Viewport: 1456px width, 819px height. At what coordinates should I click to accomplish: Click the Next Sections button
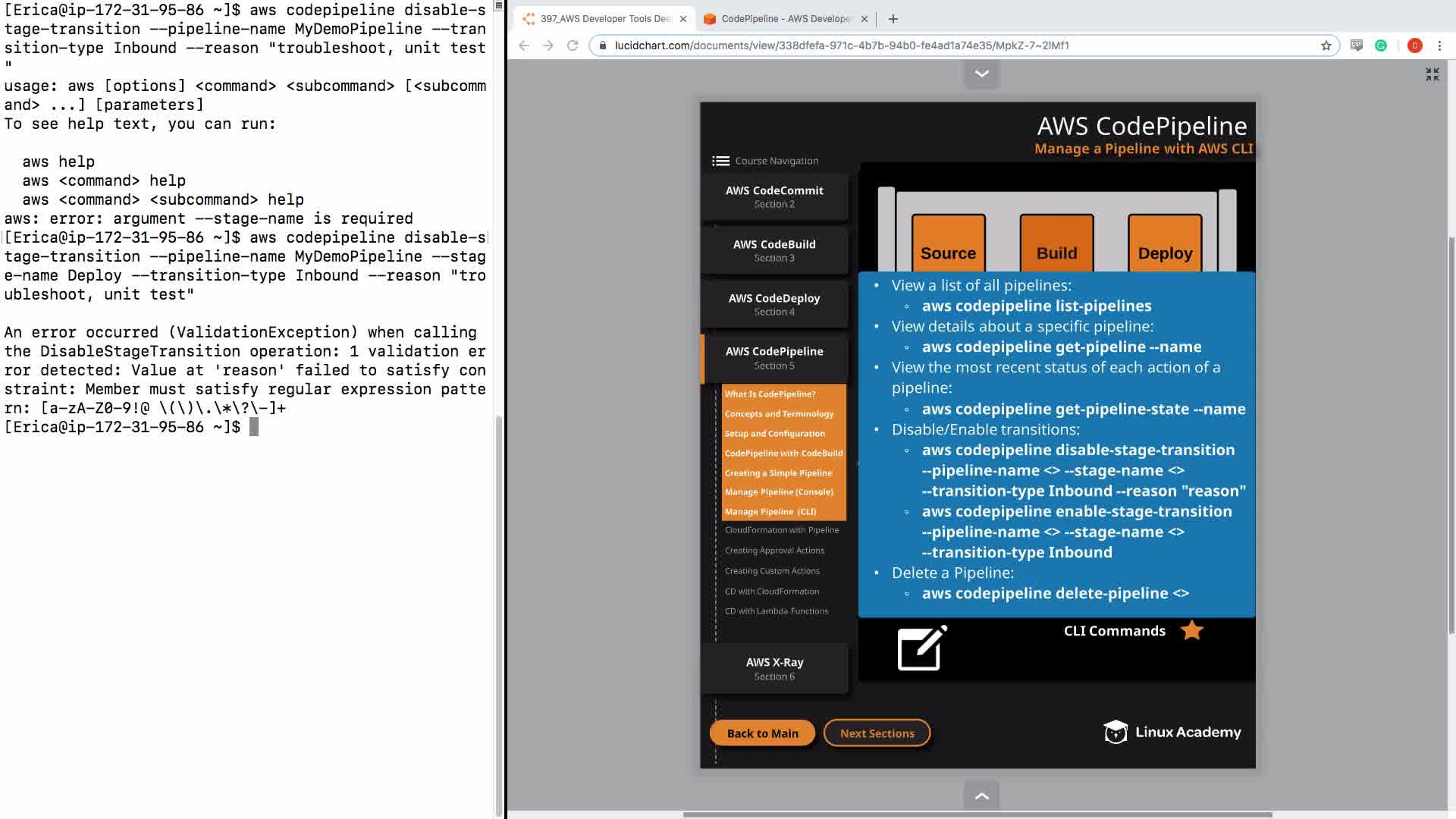point(877,733)
